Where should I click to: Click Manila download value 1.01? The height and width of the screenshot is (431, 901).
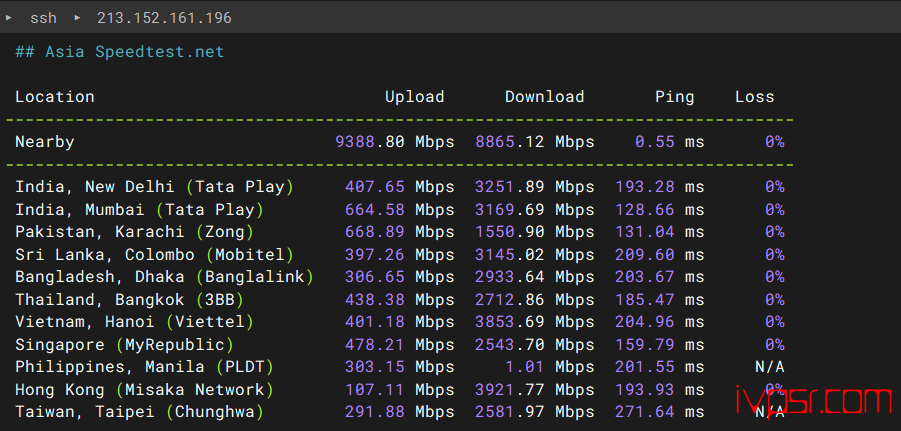[525, 367]
